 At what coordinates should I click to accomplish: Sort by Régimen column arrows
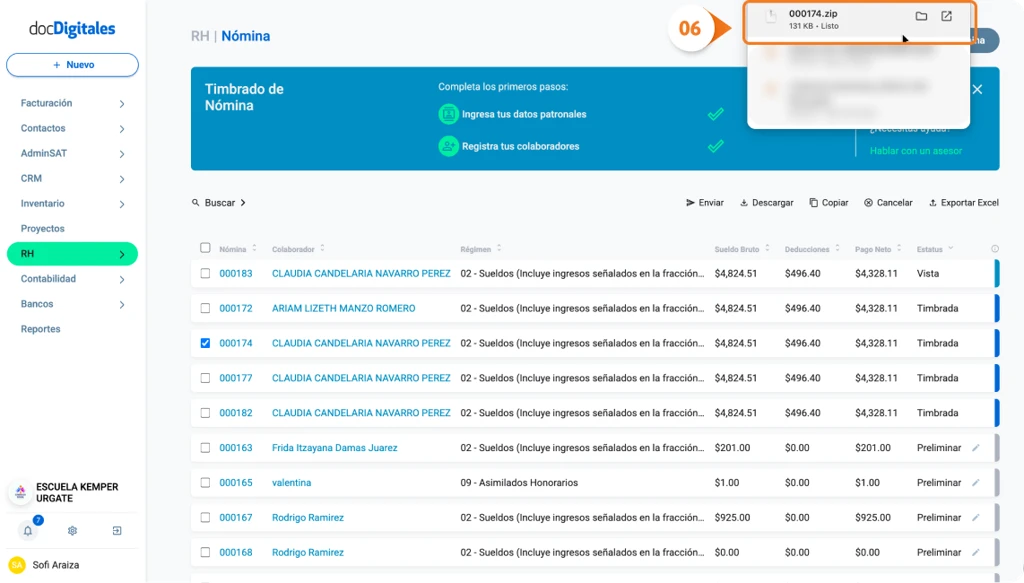[x=499, y=249]
